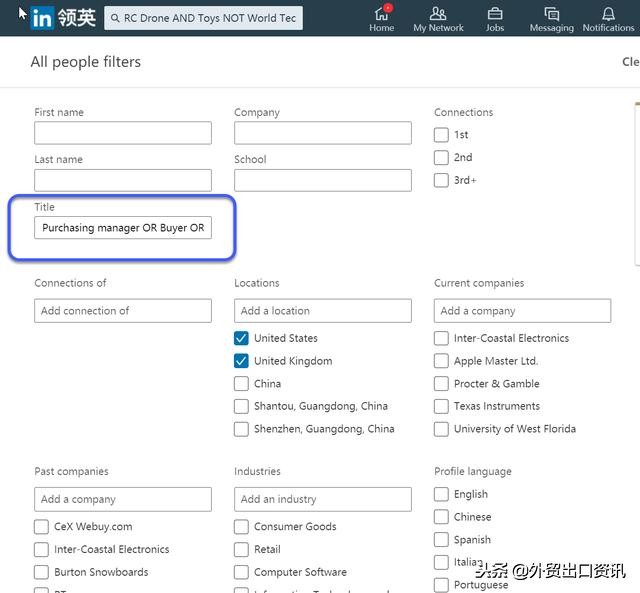The width and height of the screenshot is (640, 593).
Task: Click the Add connection of field
Action: 122,311
